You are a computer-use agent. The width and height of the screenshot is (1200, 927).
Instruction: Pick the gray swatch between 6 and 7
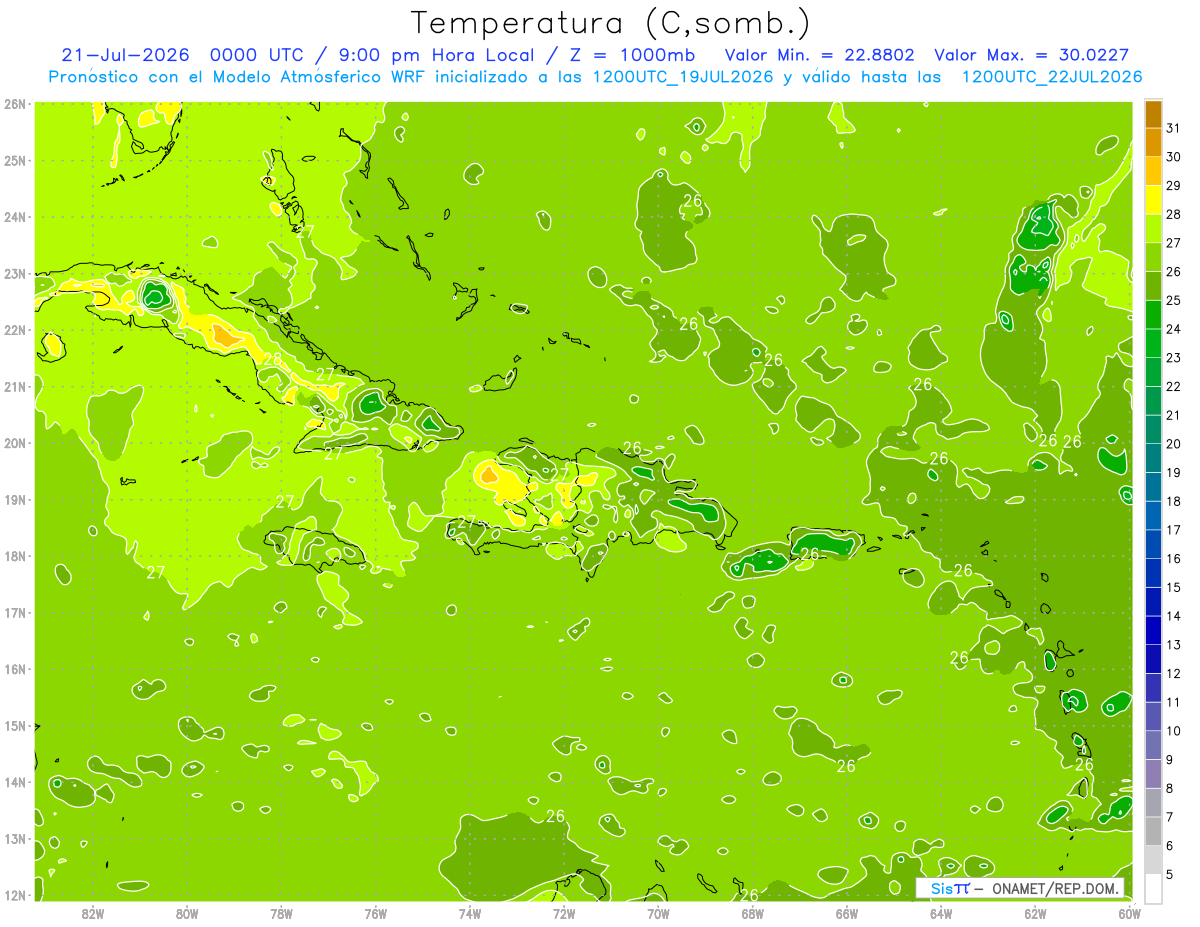[x=1153, y=830]
